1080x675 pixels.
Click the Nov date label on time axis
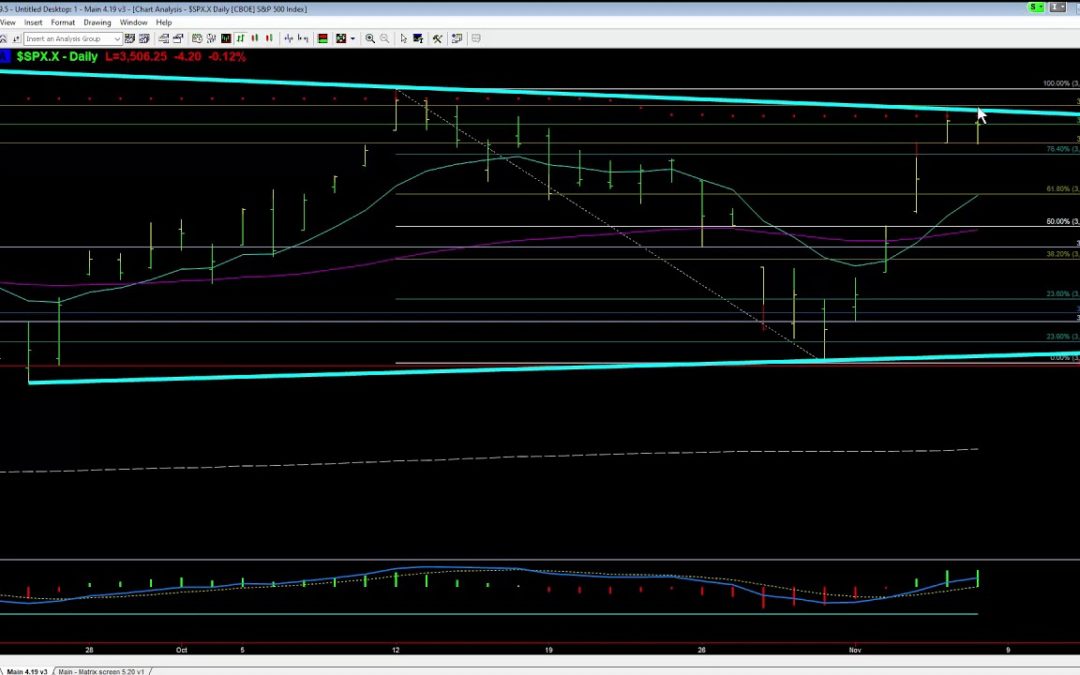855,650
